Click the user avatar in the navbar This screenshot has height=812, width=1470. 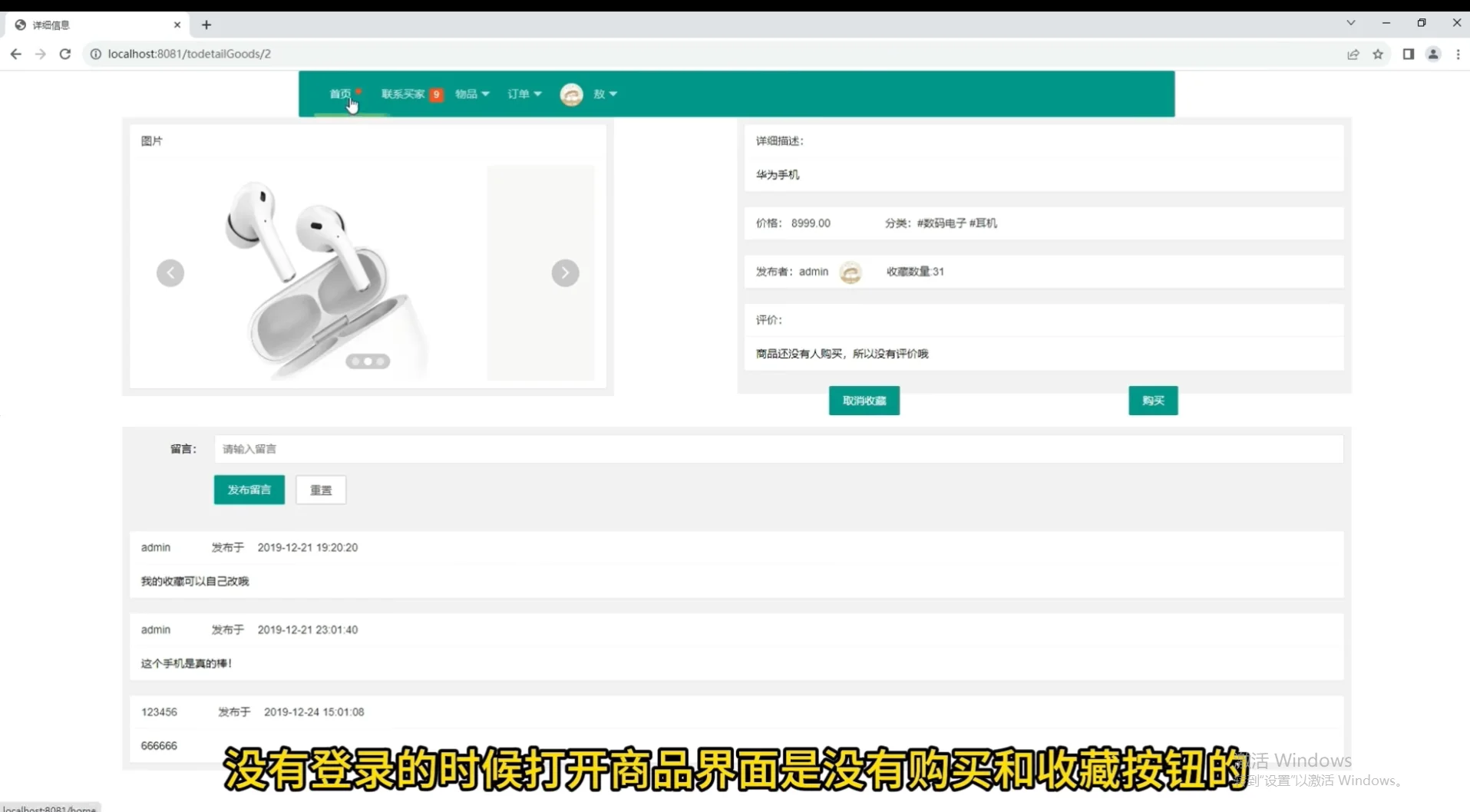pos(571,94)
